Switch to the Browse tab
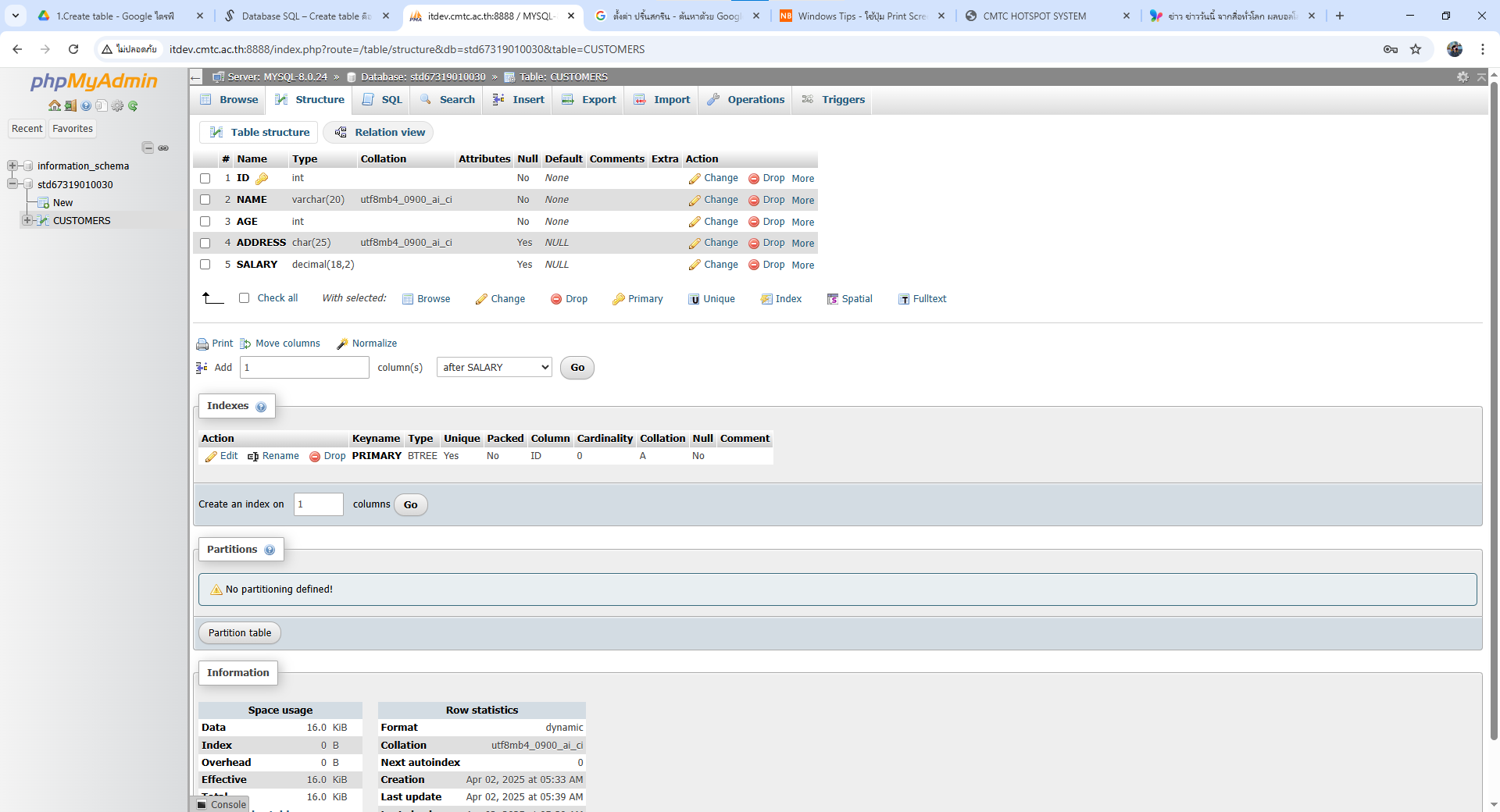Viewport: 1500px width, 812px height. (x=230, y=100)
